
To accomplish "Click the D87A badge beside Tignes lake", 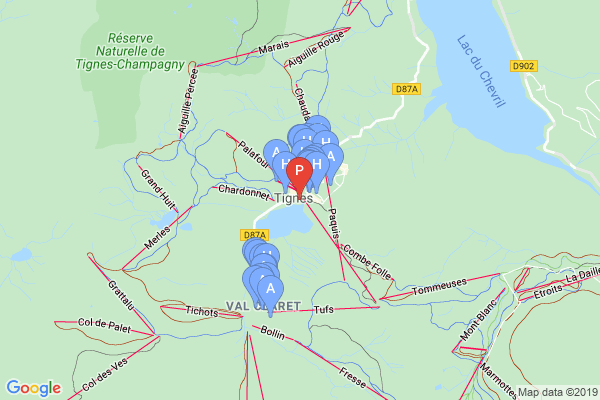I will [254, 235].
